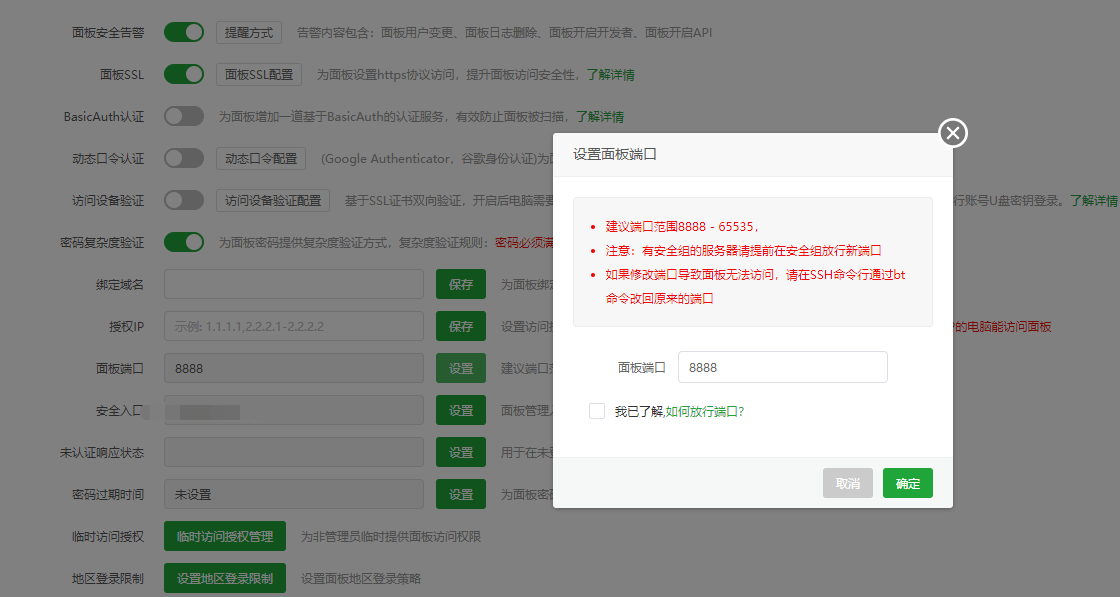Confirm with the 确定 button
Viewport: 1120px width, 597px height.
click(907, 483)
